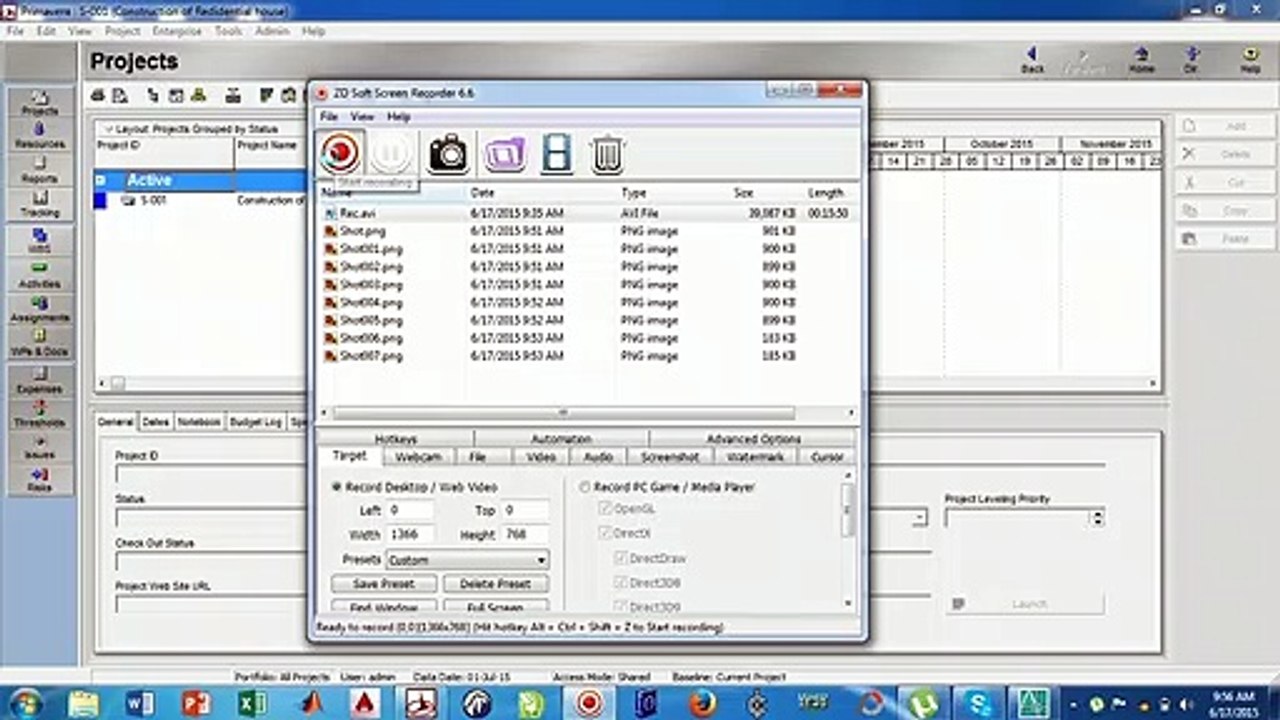Viewport: 1280px width, 720px height.
Task: Go Back using the Primavera navigation arrow
Action: pos(1032,60)
